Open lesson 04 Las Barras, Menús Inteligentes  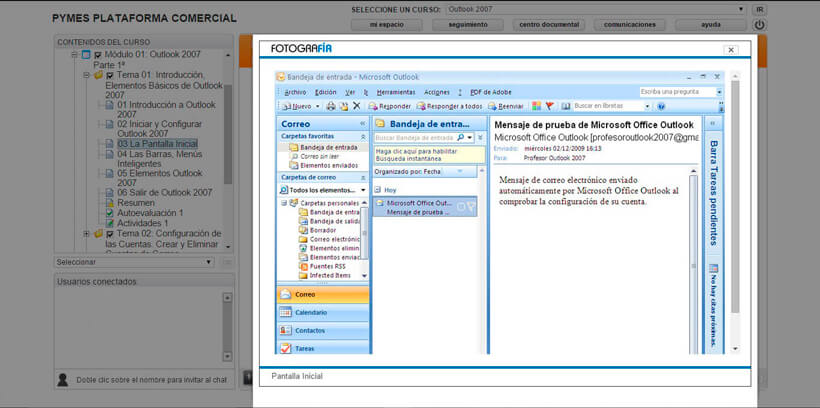tap(160, 159)
